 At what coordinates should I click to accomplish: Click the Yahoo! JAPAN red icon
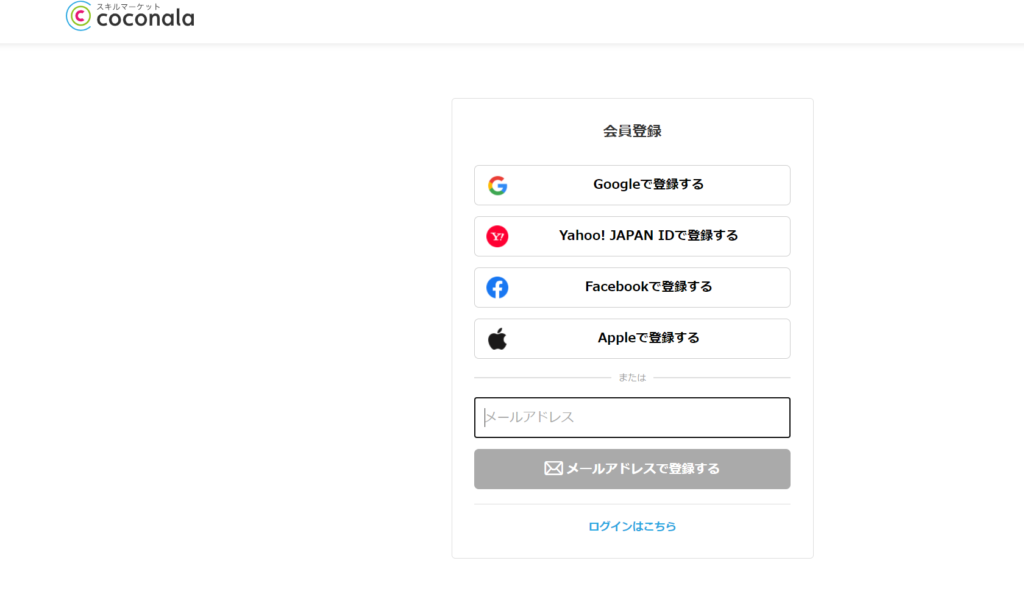pos(498,236)
